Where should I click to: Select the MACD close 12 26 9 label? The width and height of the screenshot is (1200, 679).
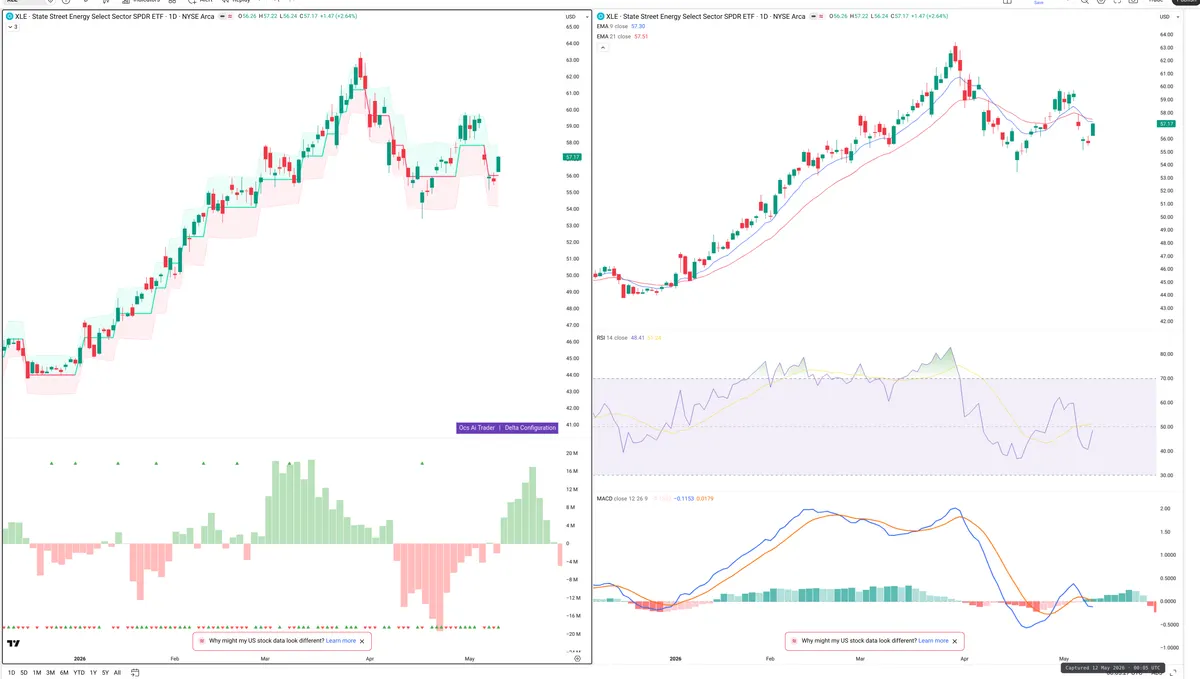tap(622, 498)
